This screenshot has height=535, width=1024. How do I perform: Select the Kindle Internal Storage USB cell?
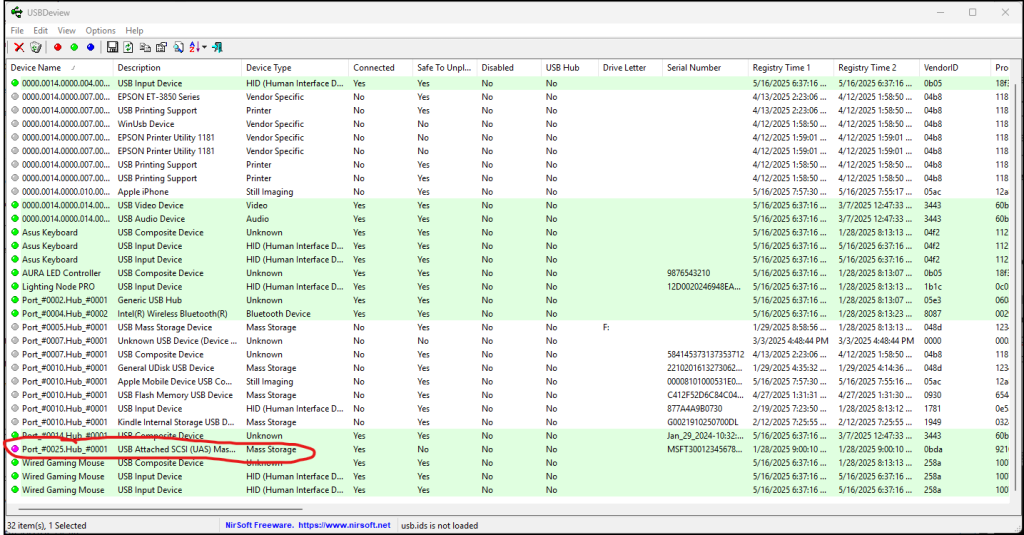point(176,422)
